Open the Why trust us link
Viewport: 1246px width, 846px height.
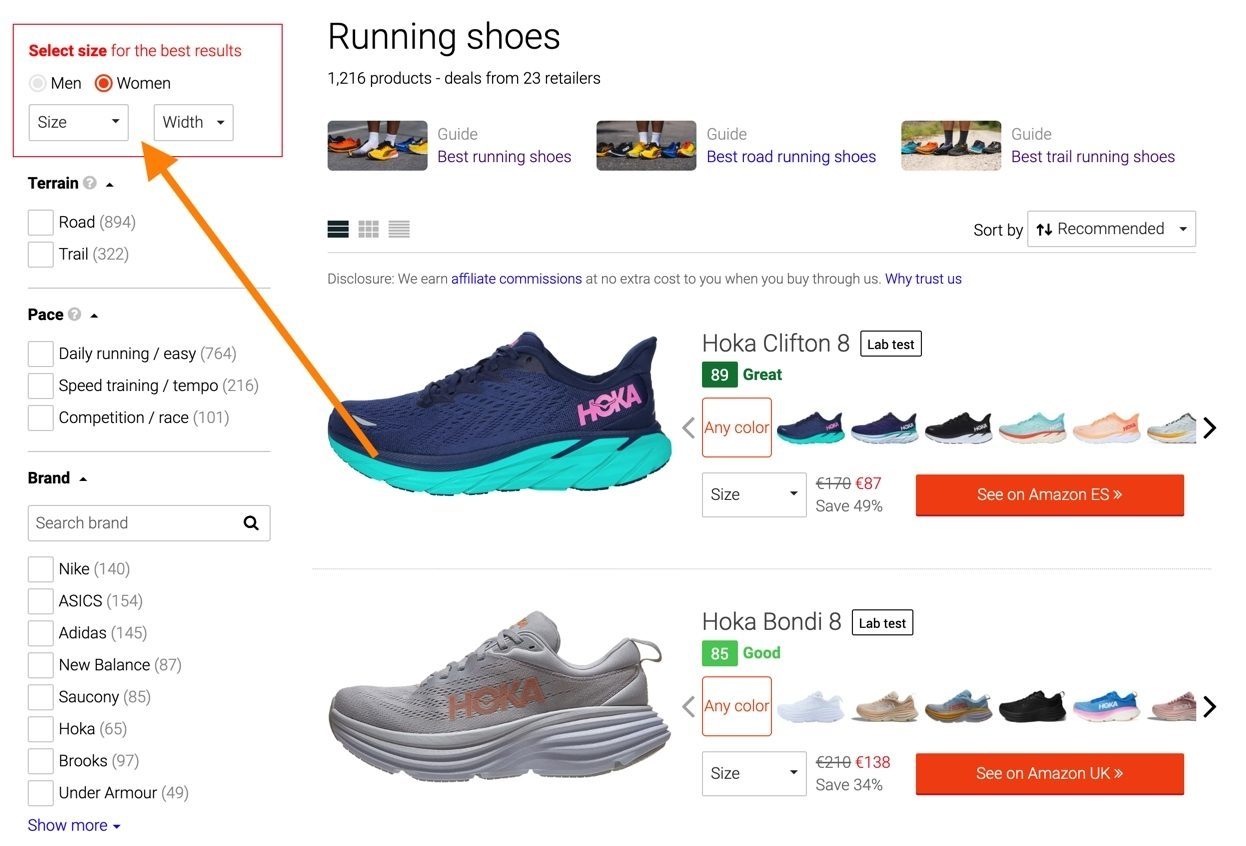(922, 278)
